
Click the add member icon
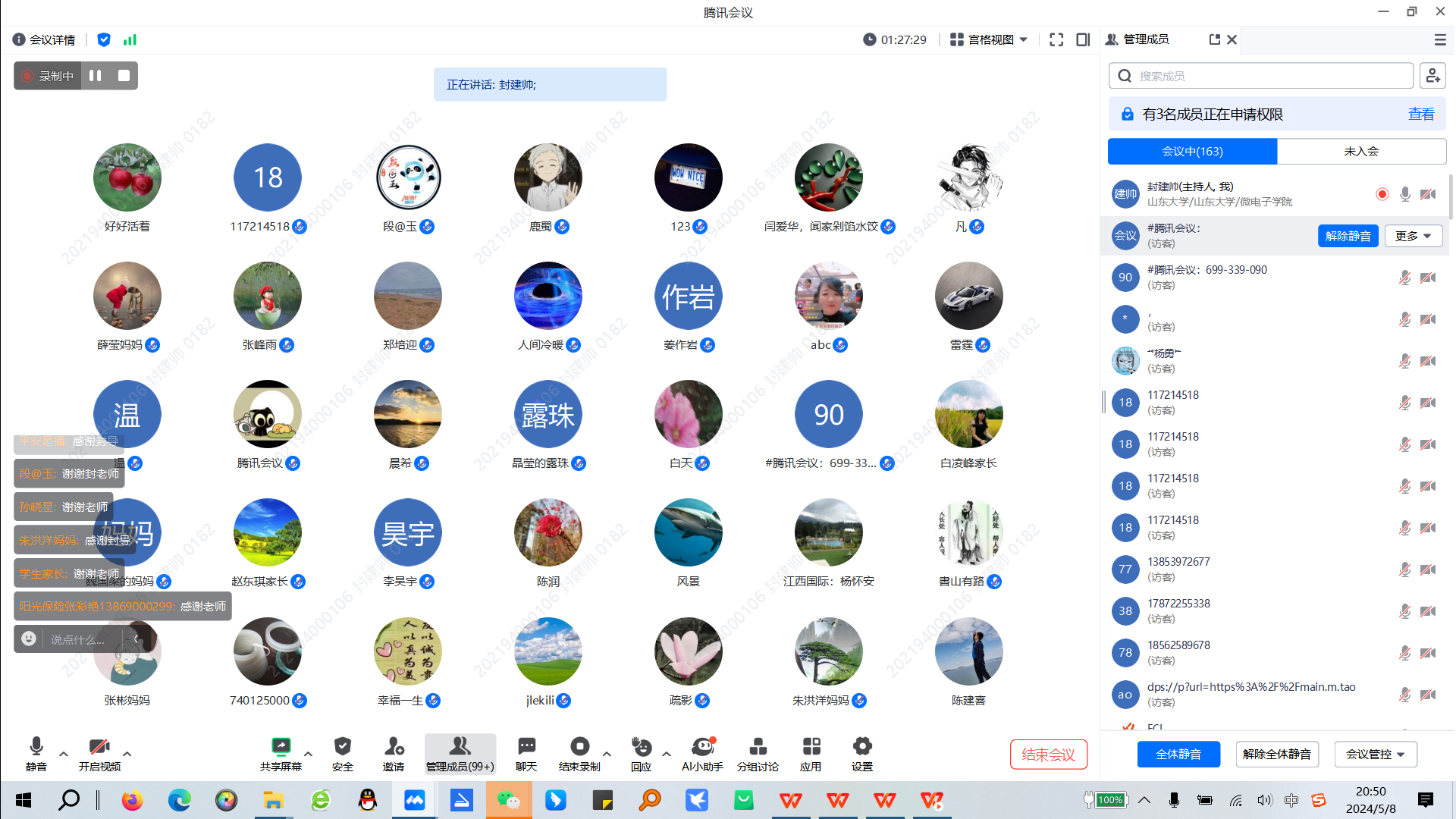tap(1432, 76)
